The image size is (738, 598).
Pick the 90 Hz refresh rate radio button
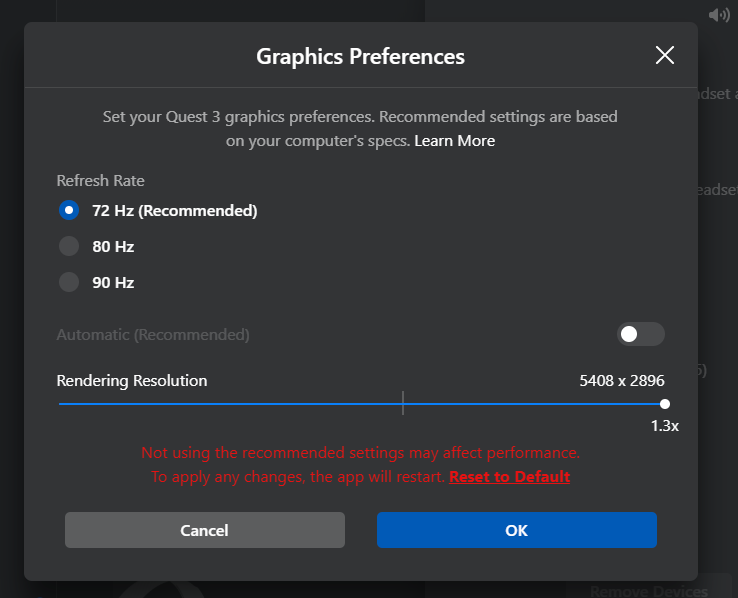coord(69,282)
